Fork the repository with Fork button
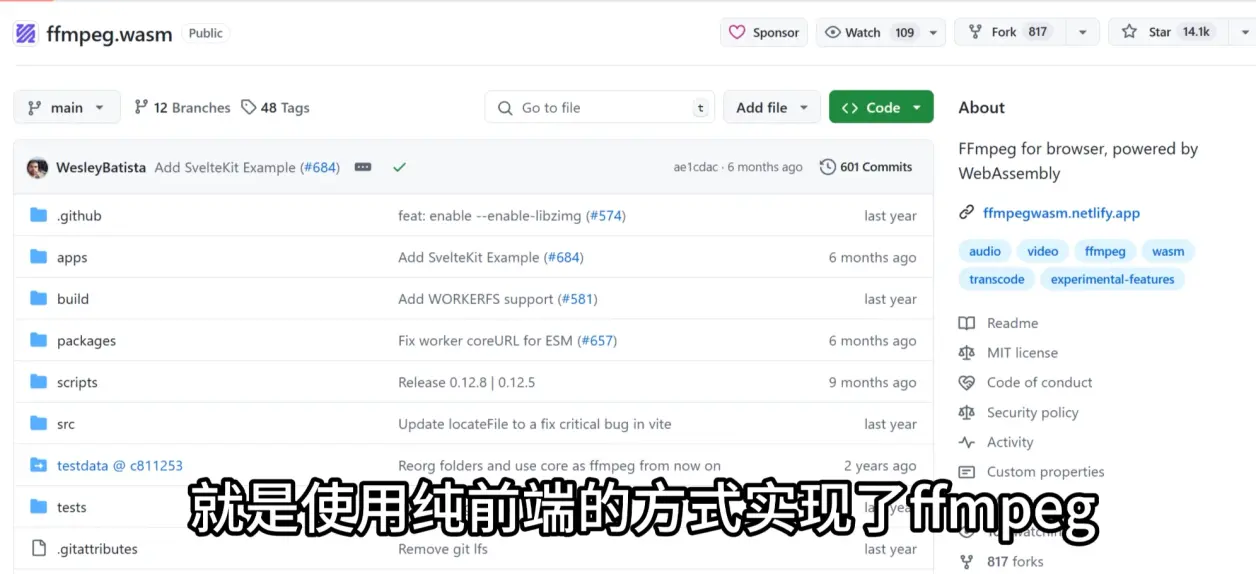 pos(1008,32)
